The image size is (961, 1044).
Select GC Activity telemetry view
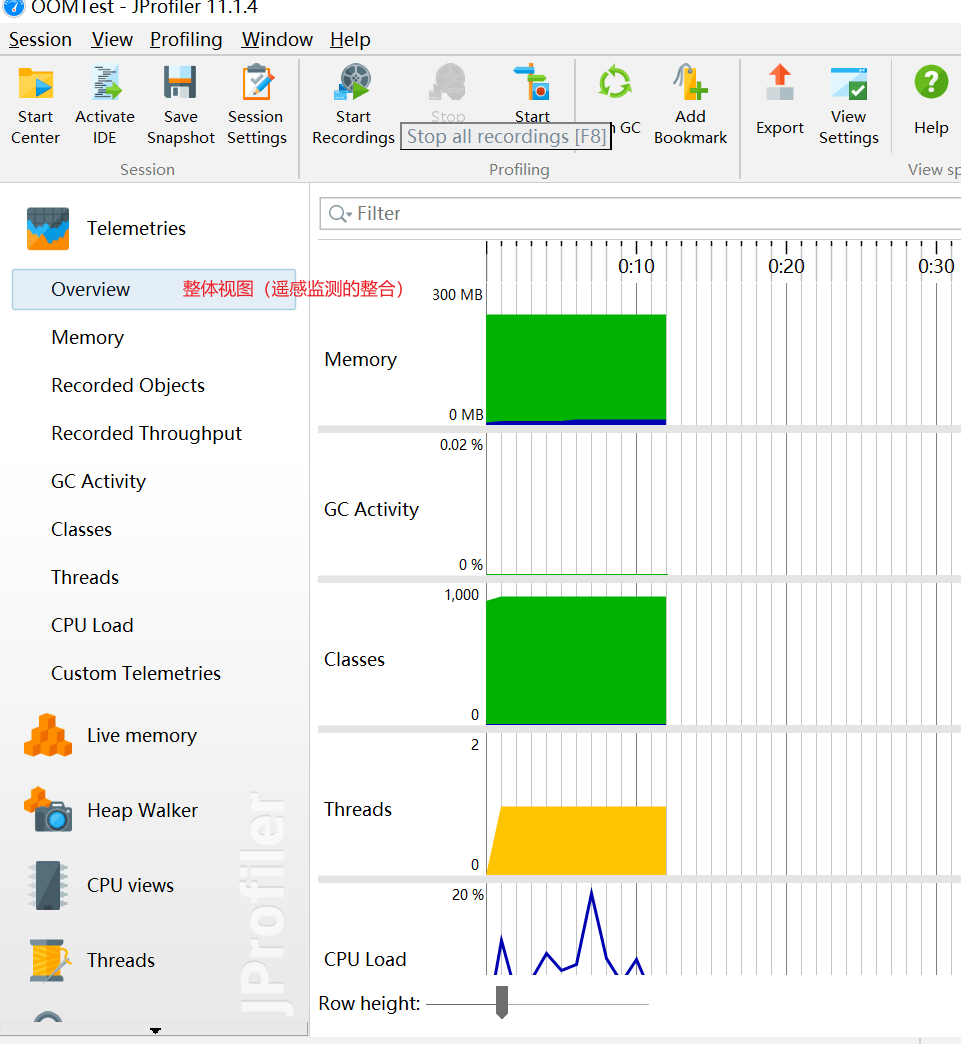[98, 481]
